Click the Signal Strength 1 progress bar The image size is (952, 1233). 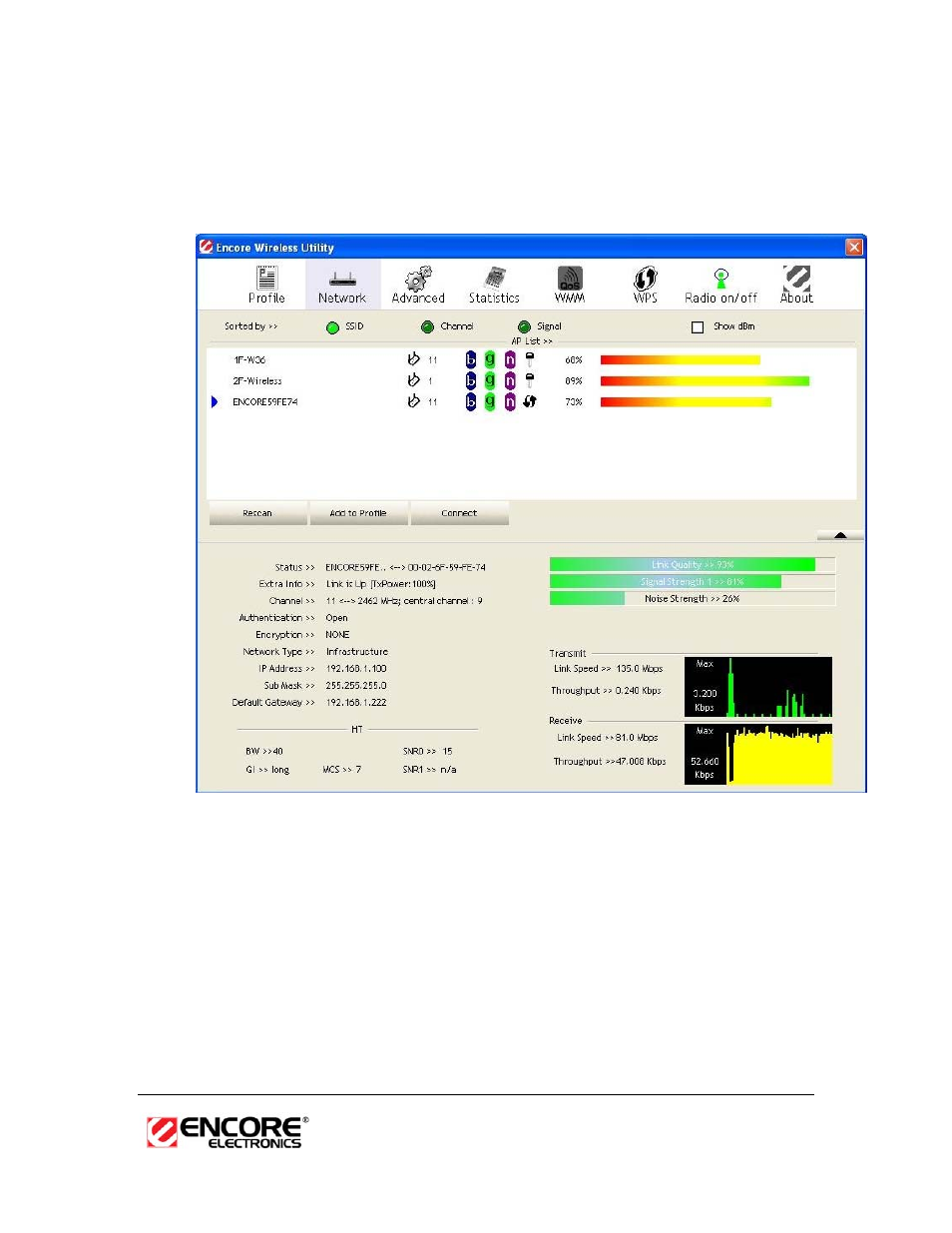[x=693, y=581]
